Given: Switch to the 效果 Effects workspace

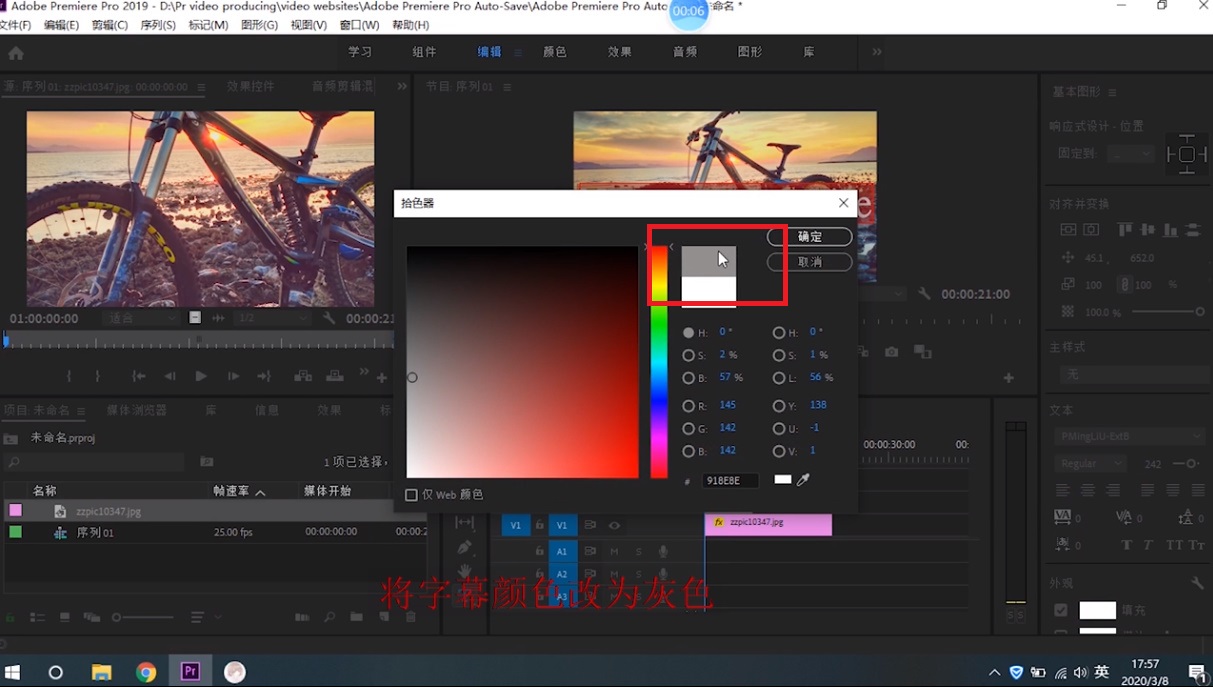Looking at the screenshot, I should coord(619,52).
